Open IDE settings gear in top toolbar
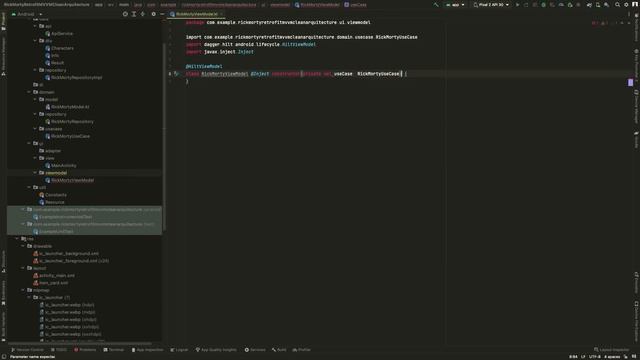The width and height of the screenshot is (640, 360). [626, 5]
